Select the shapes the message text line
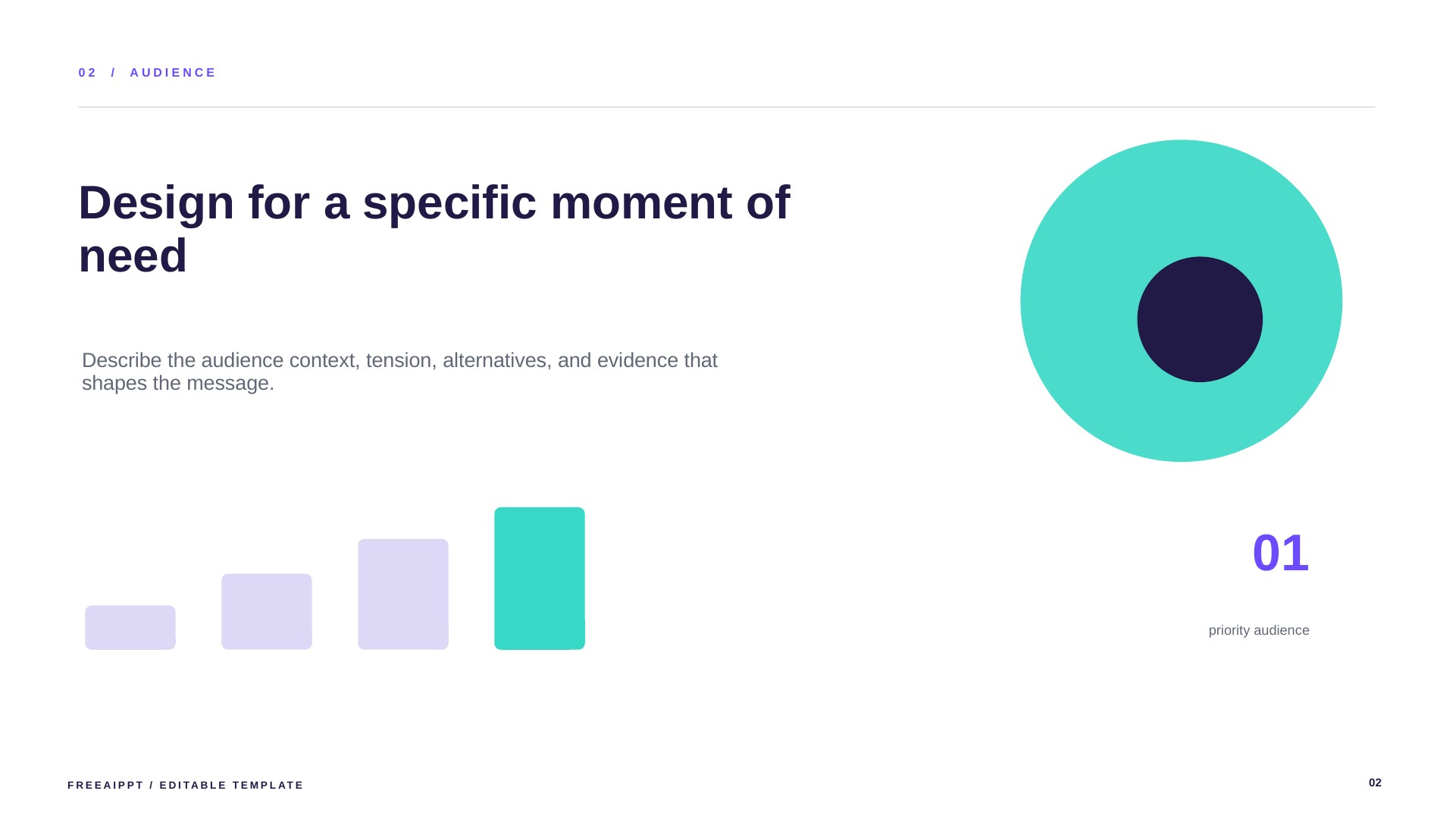Screen dimensions: 1456x819 click(178, 383)
